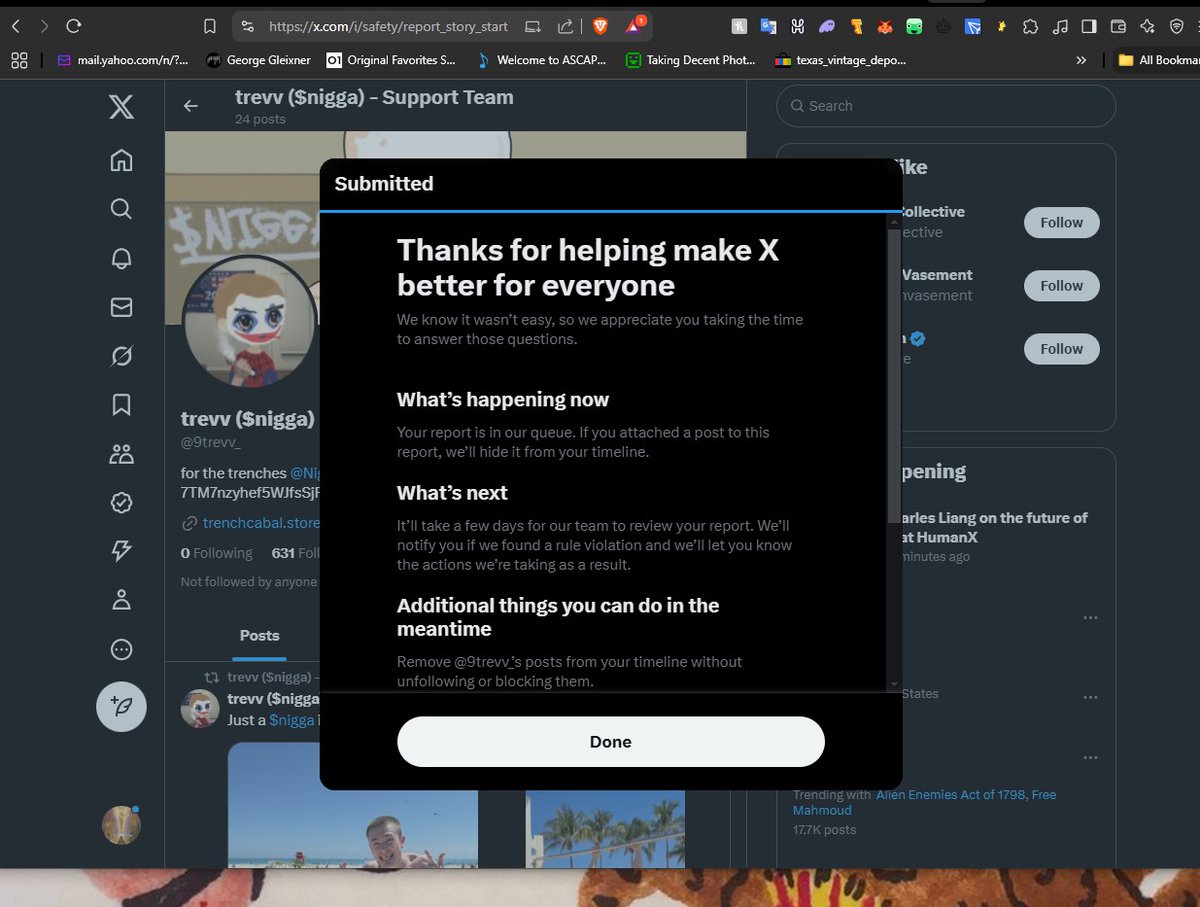Open Communities people icon in sidebar
Screen dimensions: 1200x907
pyautogui.click(x=121, y=454)
